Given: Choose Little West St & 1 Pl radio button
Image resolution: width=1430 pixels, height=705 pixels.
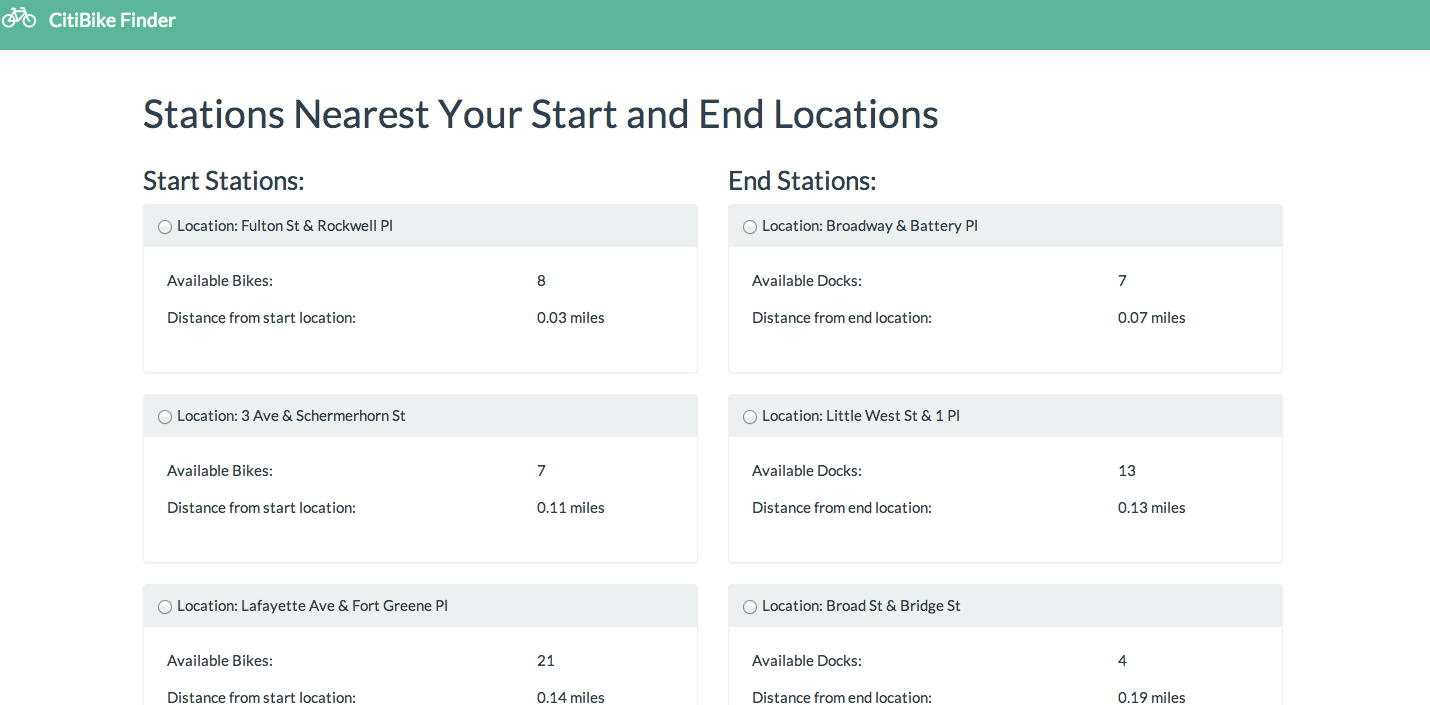Looking at the screenshot, I should (x=750, y=417).
